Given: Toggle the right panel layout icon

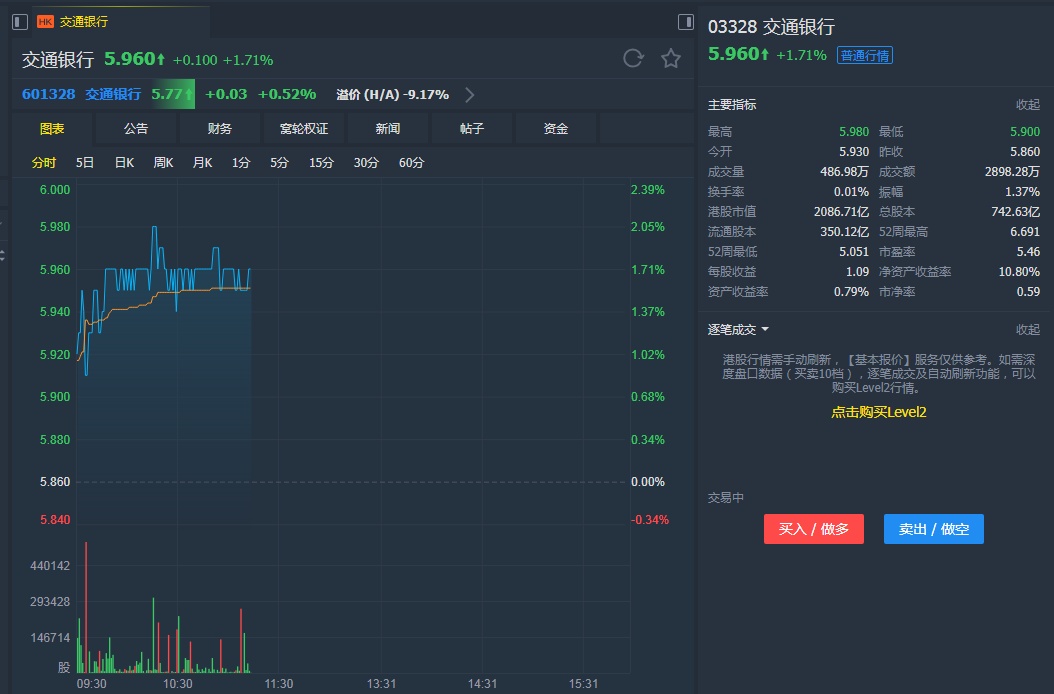Looking at the screenshot, I should 686,22.
